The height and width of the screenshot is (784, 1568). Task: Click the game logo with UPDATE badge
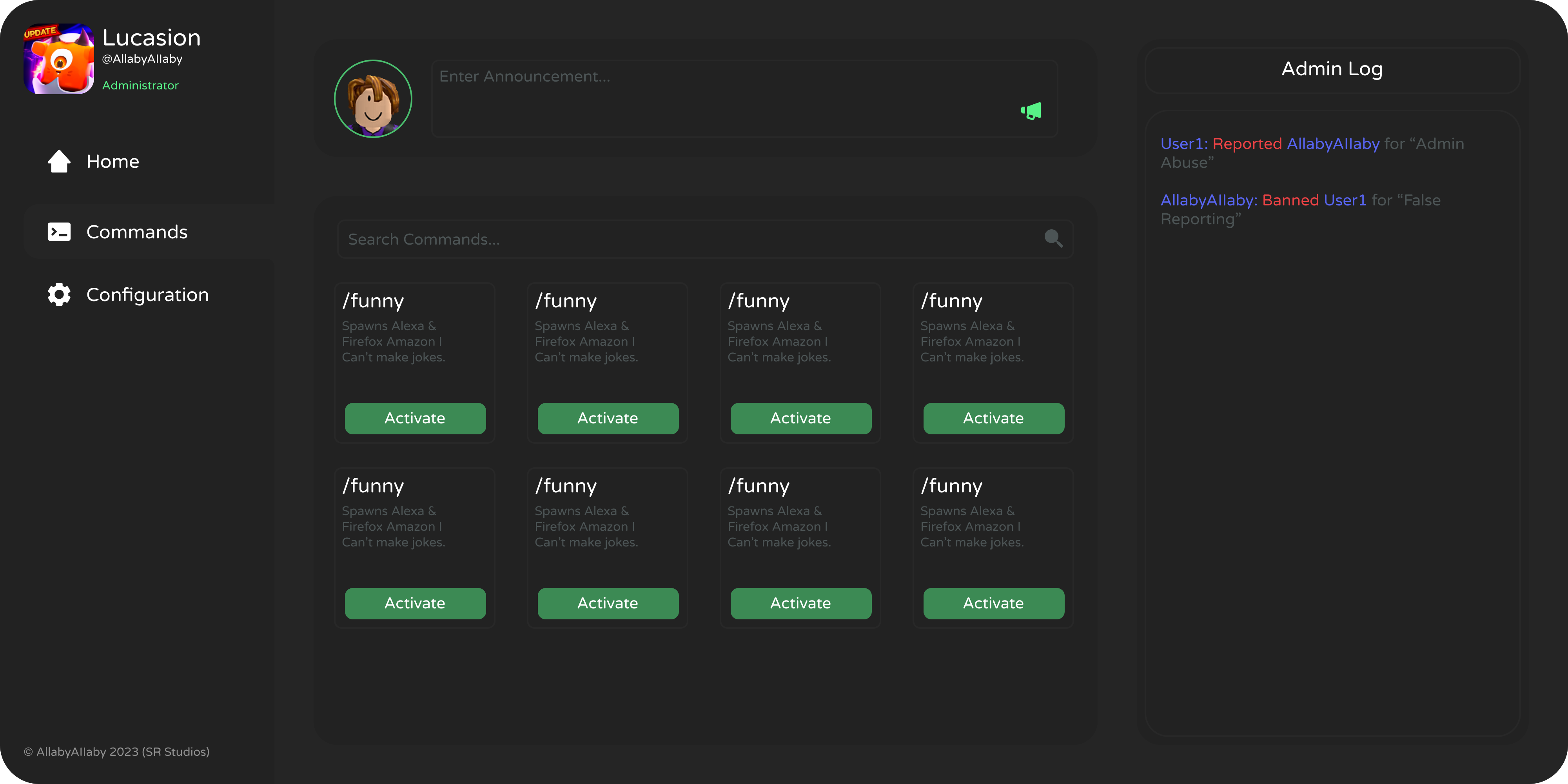(x=58, y=59)
